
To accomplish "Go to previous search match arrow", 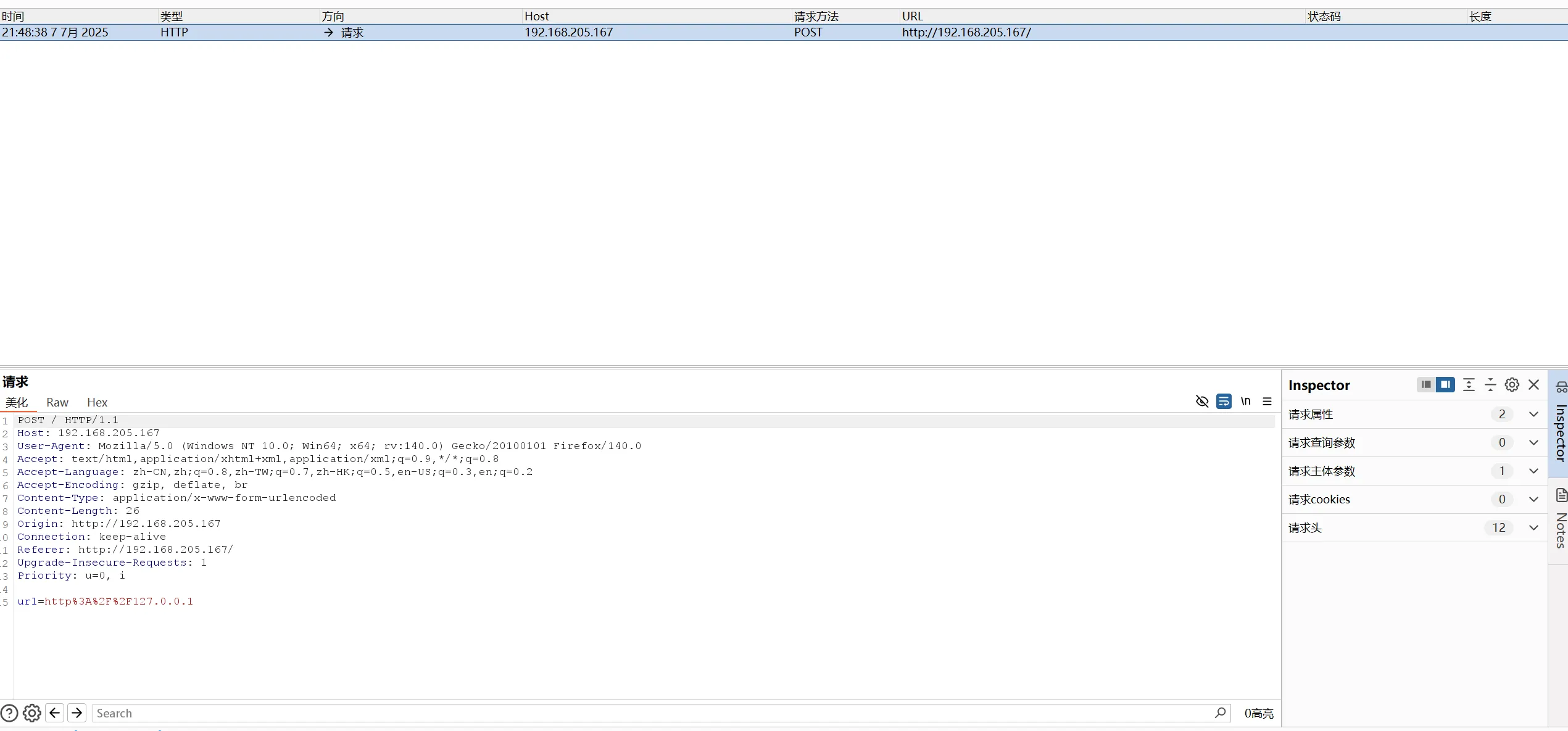I will coord(55,713).
